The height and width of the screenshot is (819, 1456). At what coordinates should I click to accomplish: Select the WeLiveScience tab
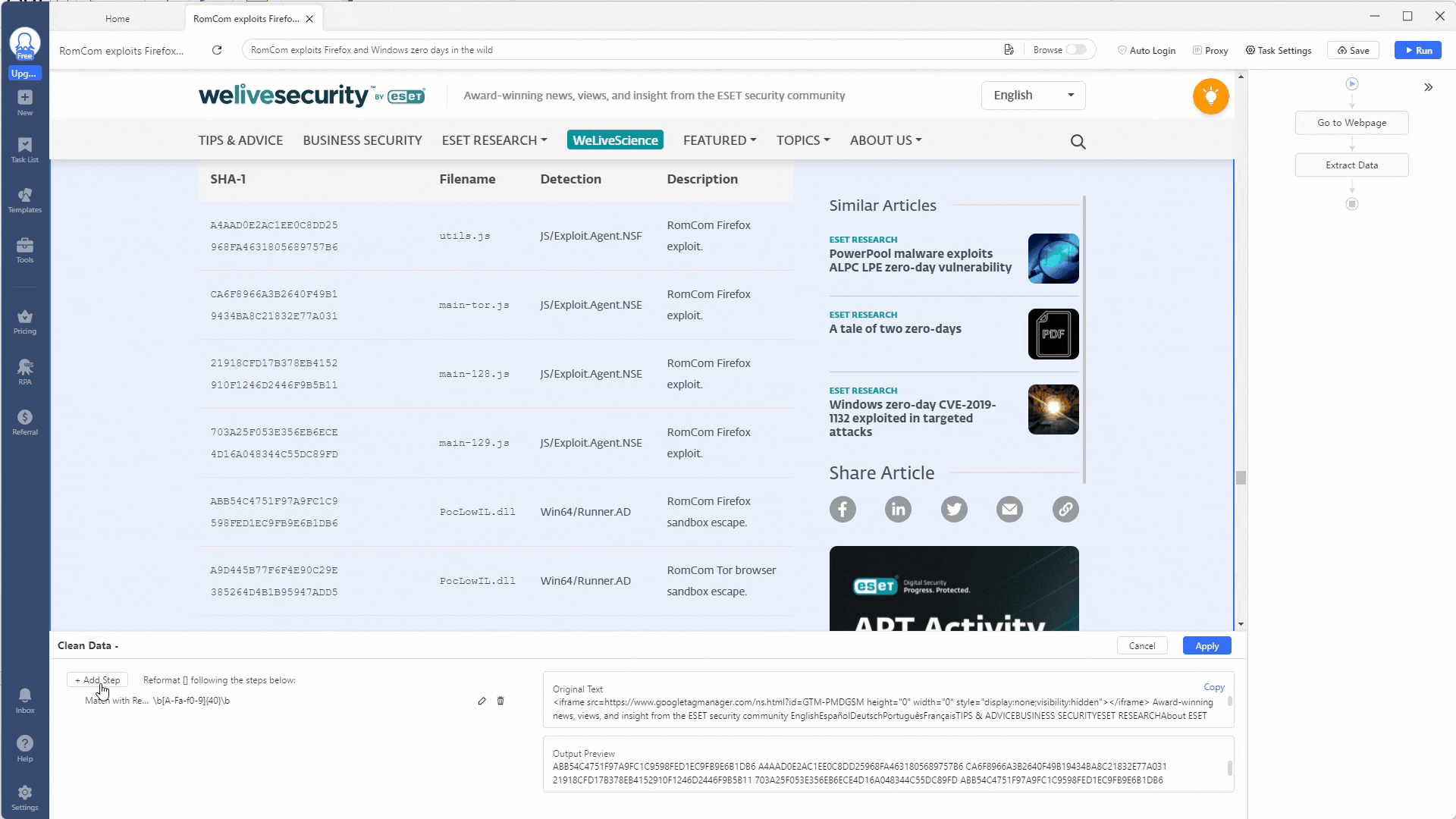coord(616,141)
